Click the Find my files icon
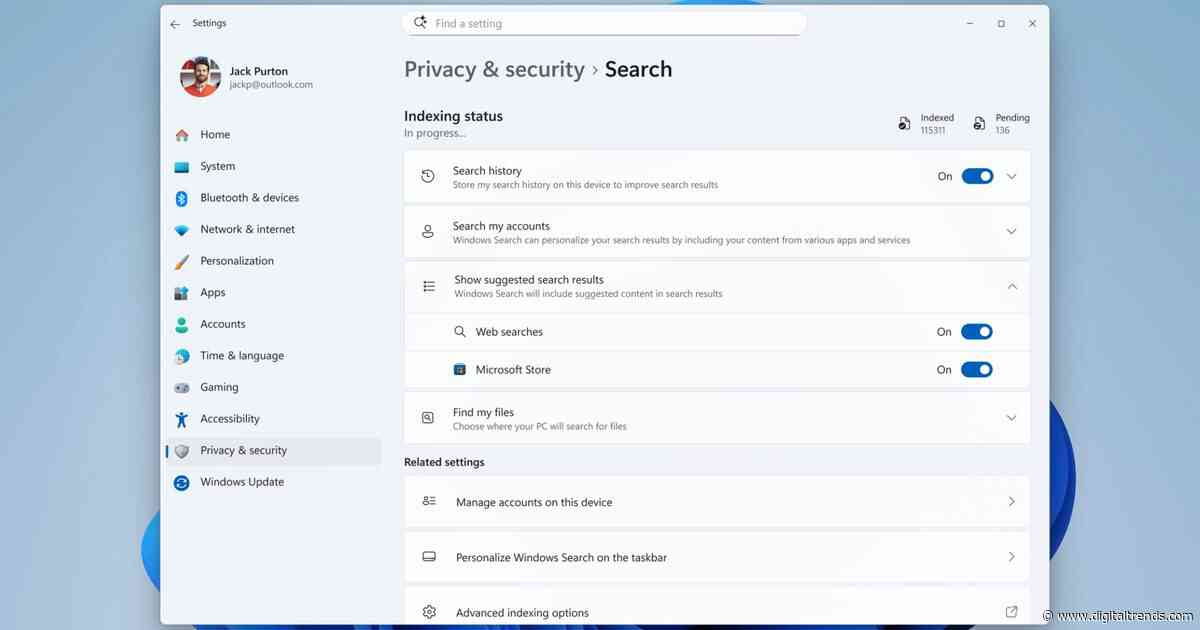This screenshot has width=1200, height=630. pos(428,418)
